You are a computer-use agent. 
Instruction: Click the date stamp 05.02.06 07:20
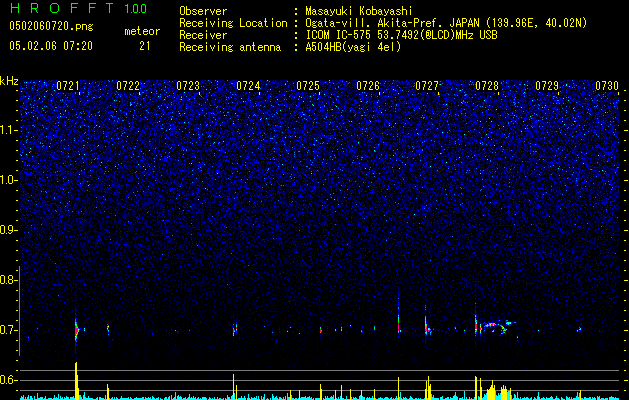(51, 46)
